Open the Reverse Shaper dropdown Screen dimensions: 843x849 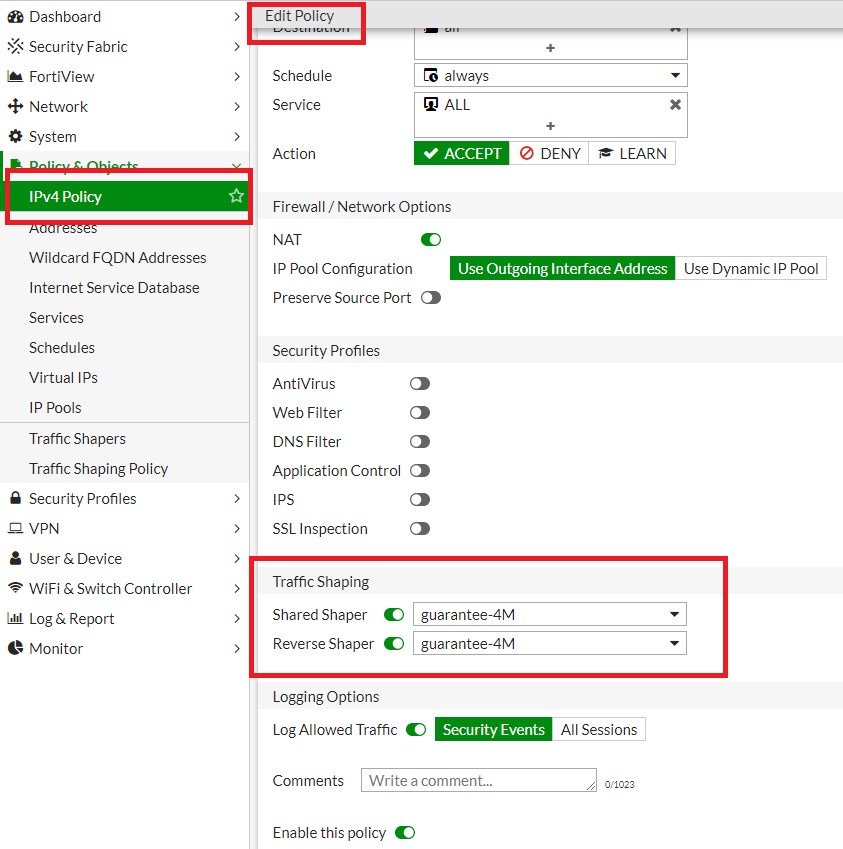point(550,644)
